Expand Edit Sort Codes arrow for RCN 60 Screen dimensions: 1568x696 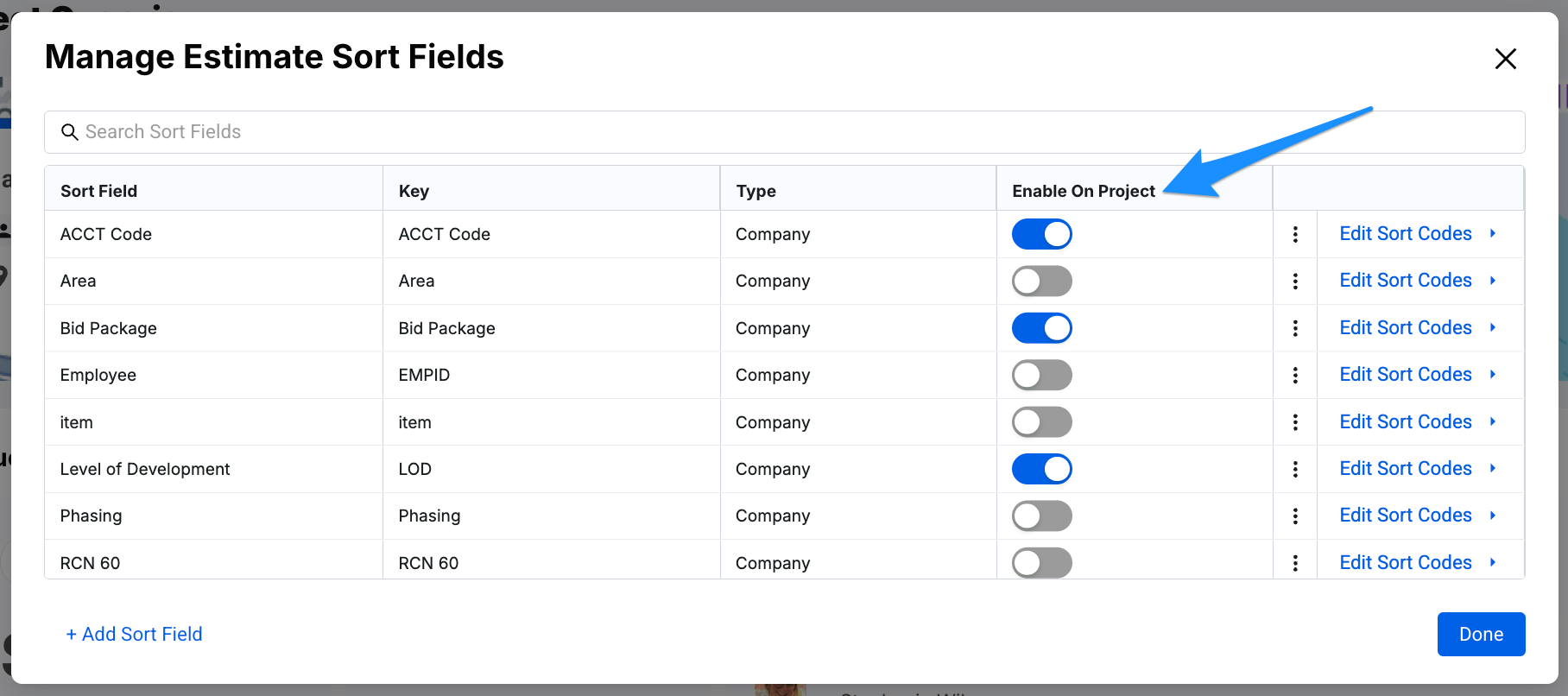[1492, 562]
